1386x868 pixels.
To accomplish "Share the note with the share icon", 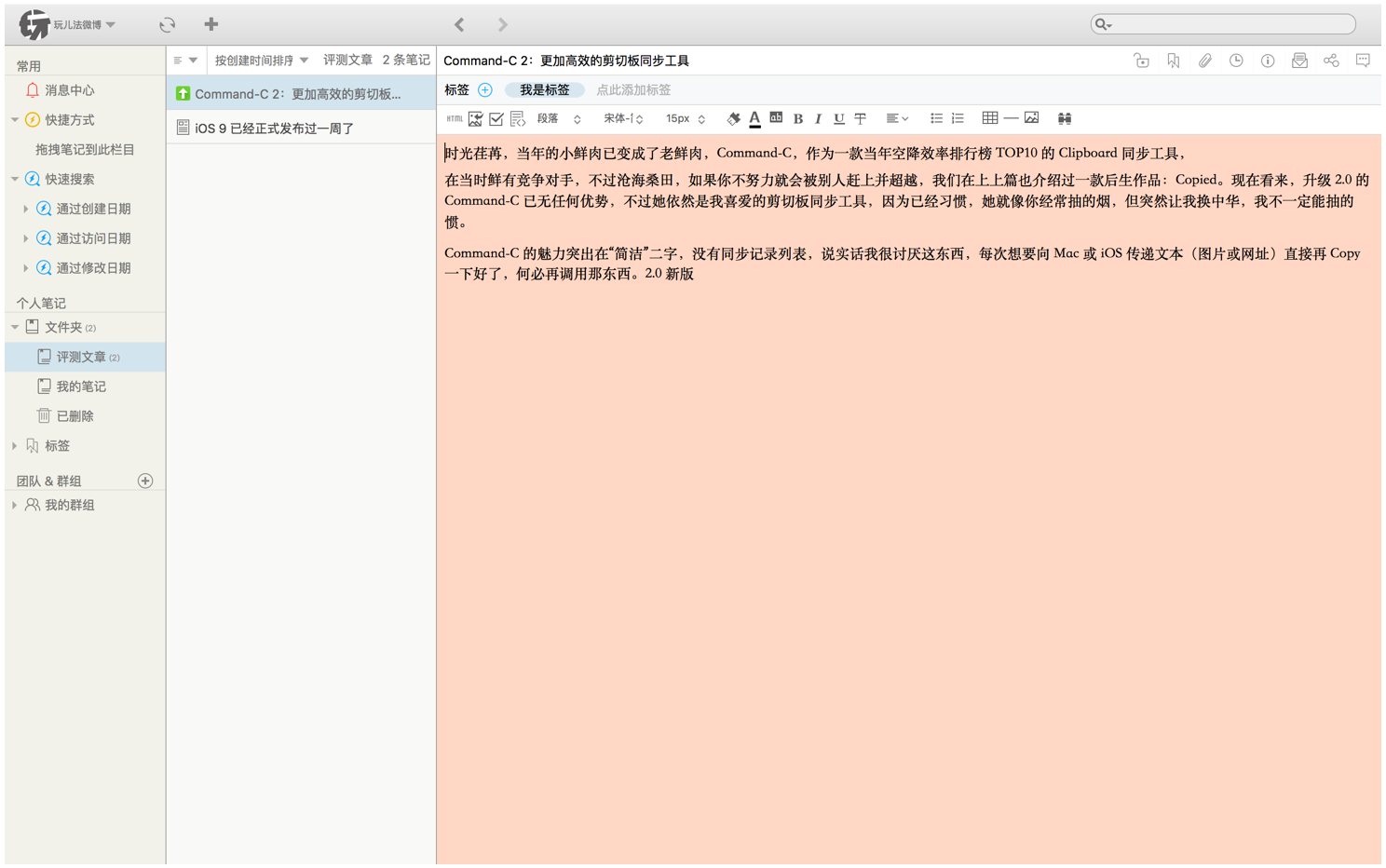I will (x=1331, y=61).
